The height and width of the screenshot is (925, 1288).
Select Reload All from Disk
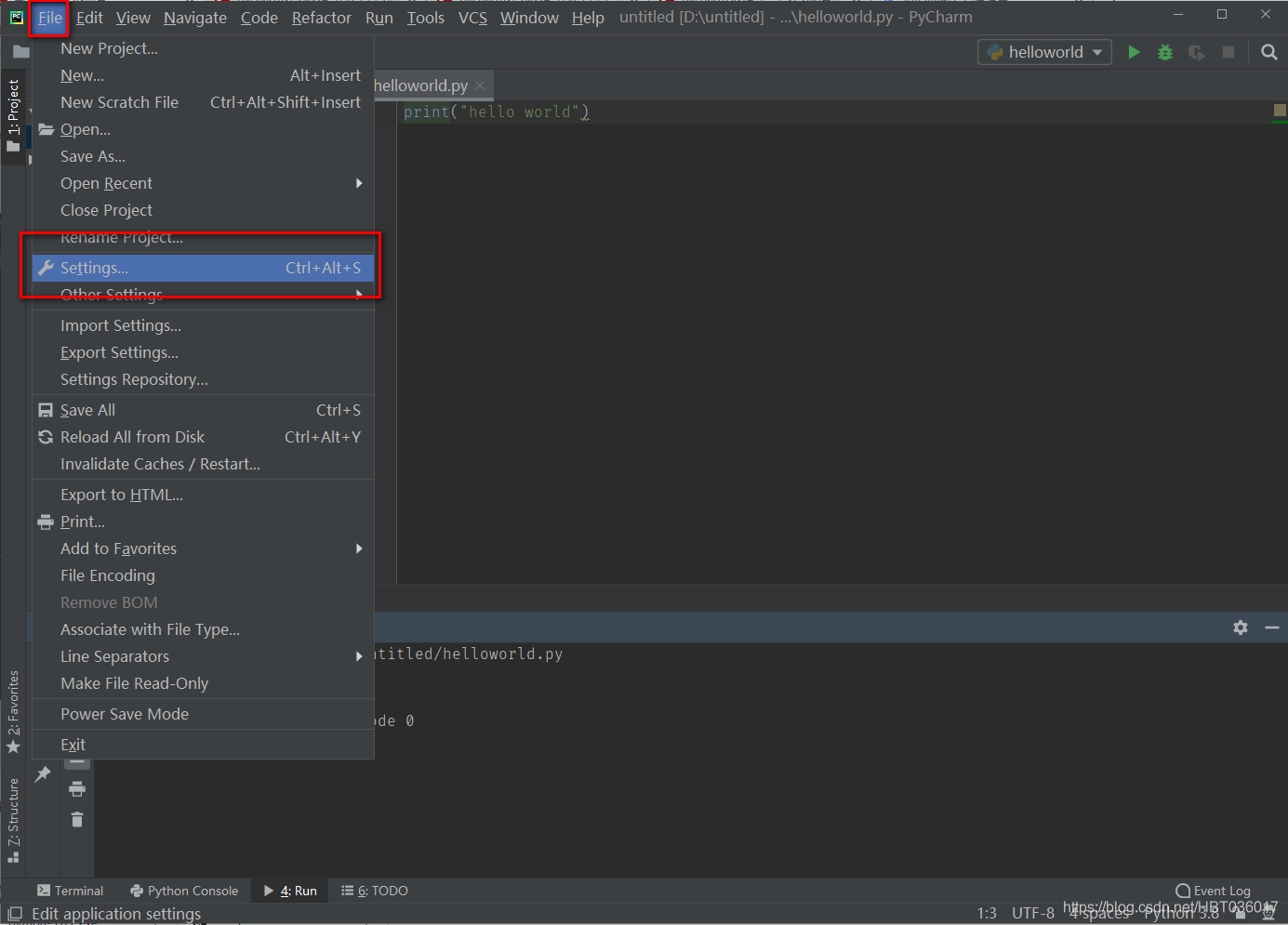pyautogui.click(x=203, y=437)
